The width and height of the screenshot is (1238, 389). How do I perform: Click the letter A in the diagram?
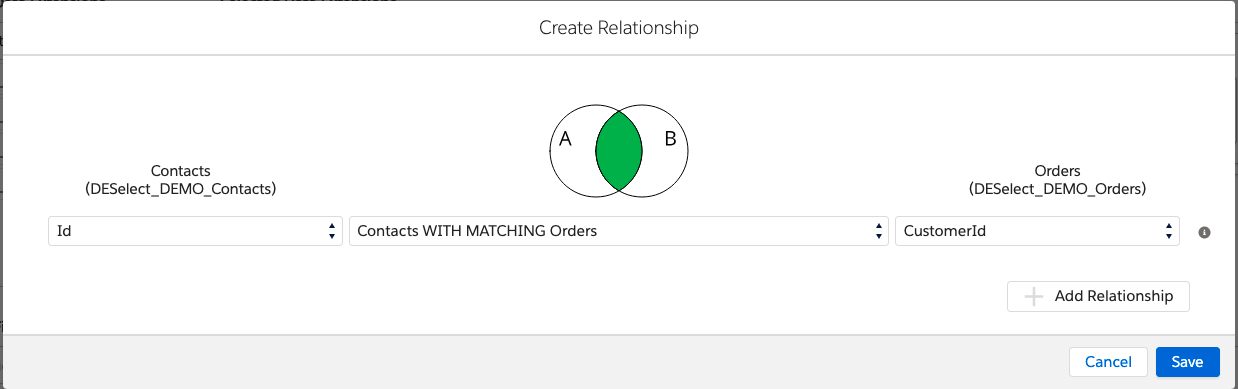pyautogui.click(x=565, y=140)
